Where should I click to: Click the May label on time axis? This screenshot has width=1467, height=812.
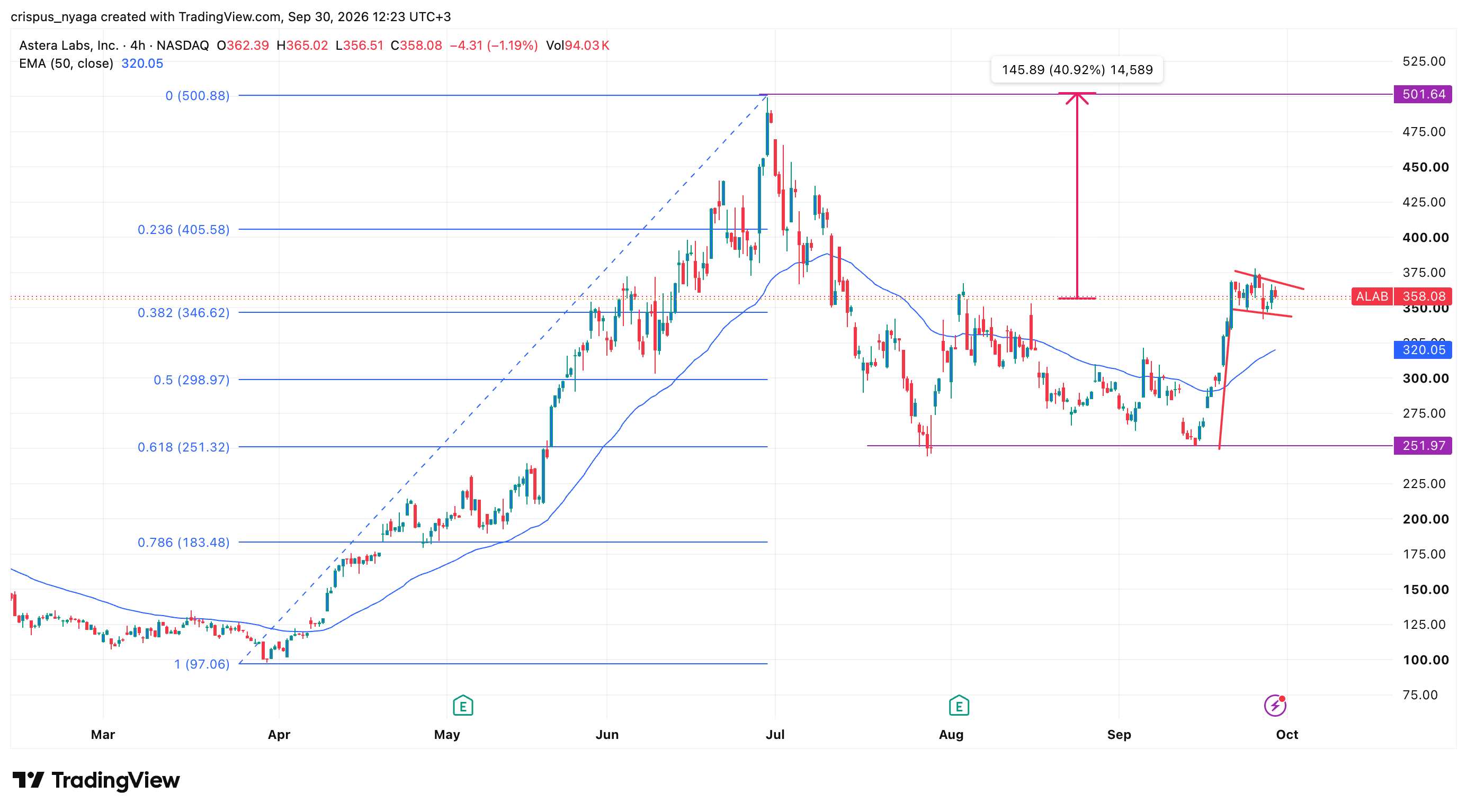click(x=447, y=735)
